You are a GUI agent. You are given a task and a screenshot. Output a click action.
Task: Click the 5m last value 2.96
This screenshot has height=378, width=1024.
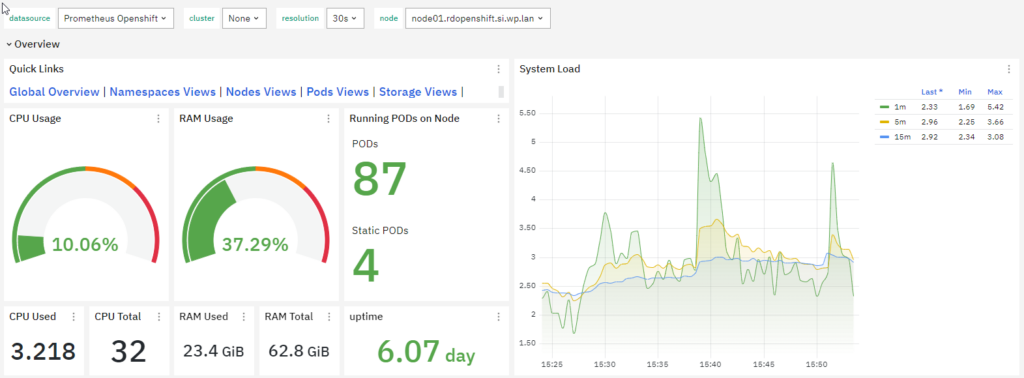(x=929, y=121)
